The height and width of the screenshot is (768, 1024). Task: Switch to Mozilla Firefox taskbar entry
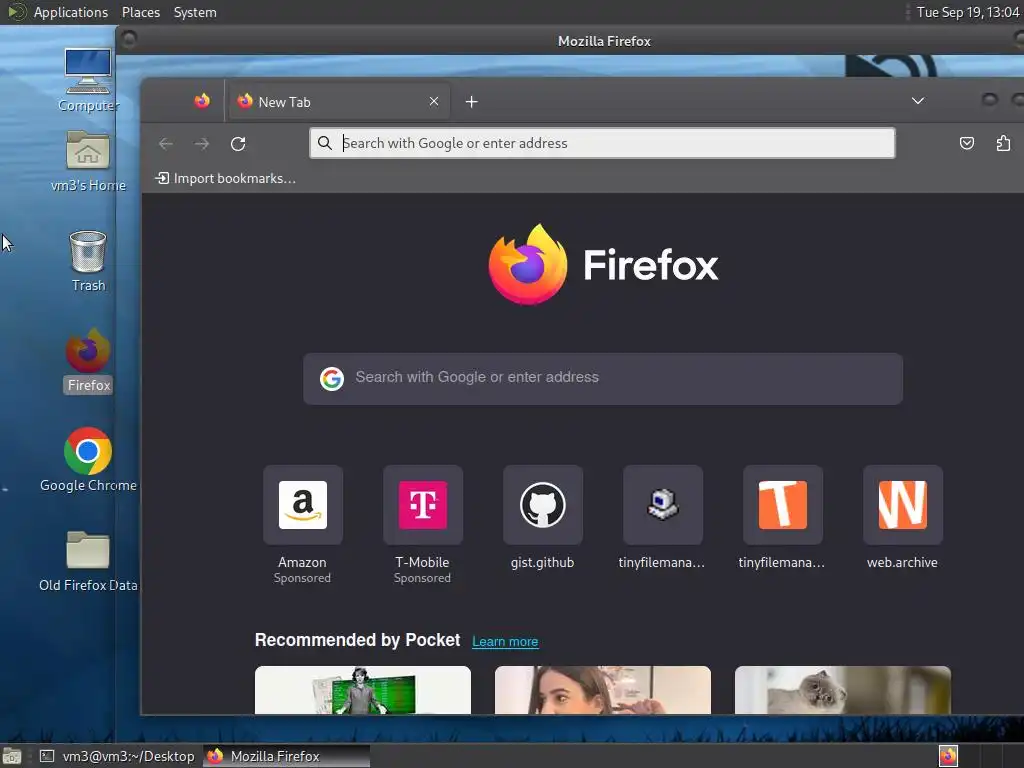pyautogui.click(x=287, y=756)
